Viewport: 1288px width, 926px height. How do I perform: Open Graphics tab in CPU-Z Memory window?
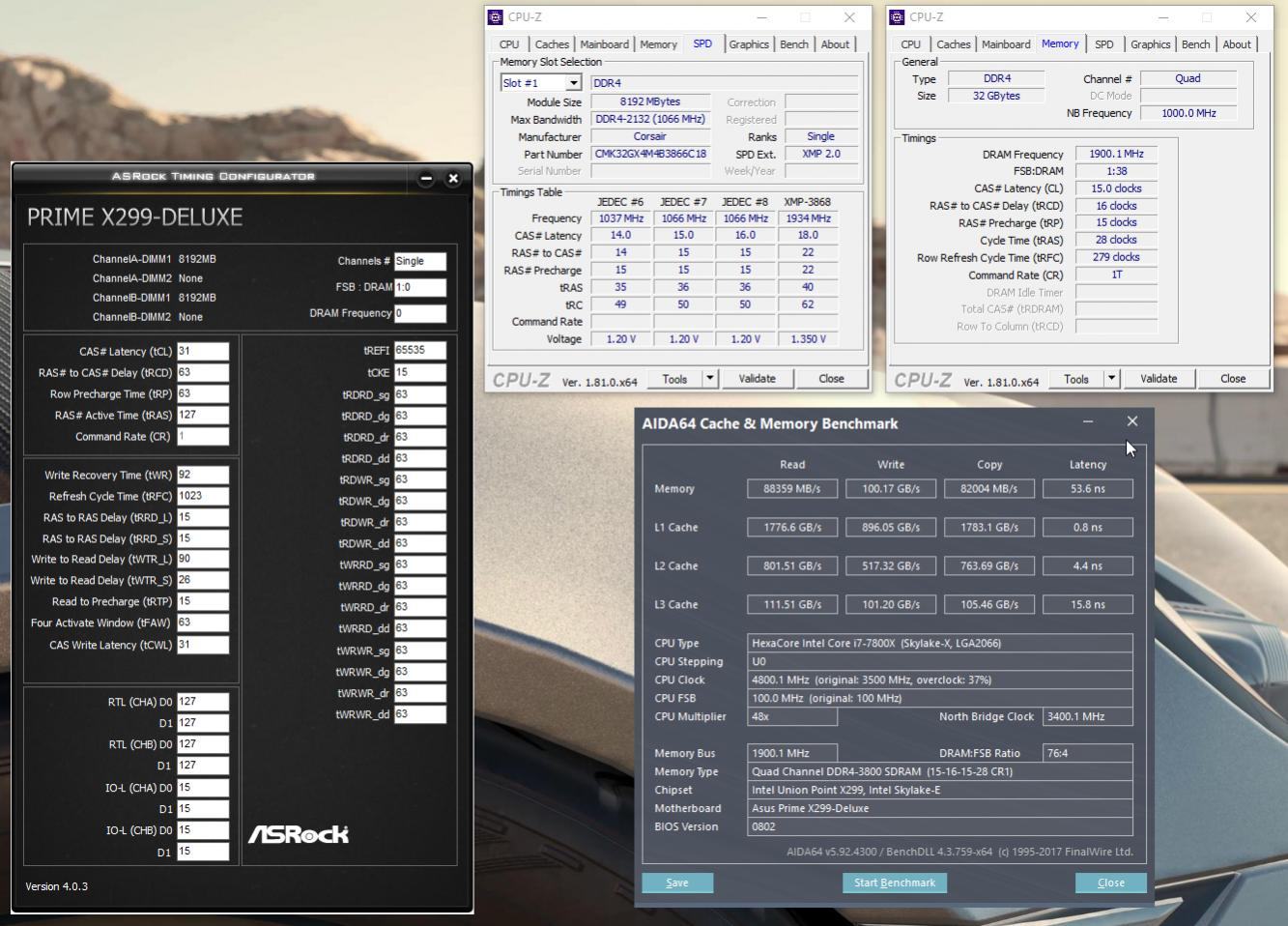pos(1151,44)
